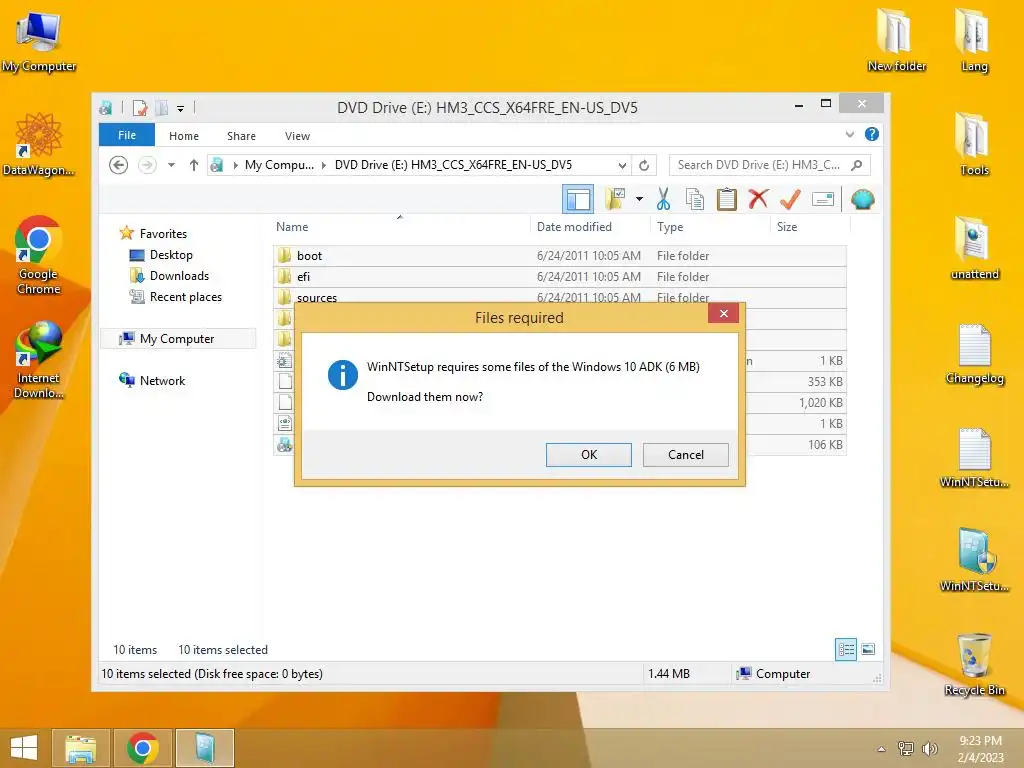Screen dimensions: 1024x768
Task: Go up one folder level
Action: [193, 165]
